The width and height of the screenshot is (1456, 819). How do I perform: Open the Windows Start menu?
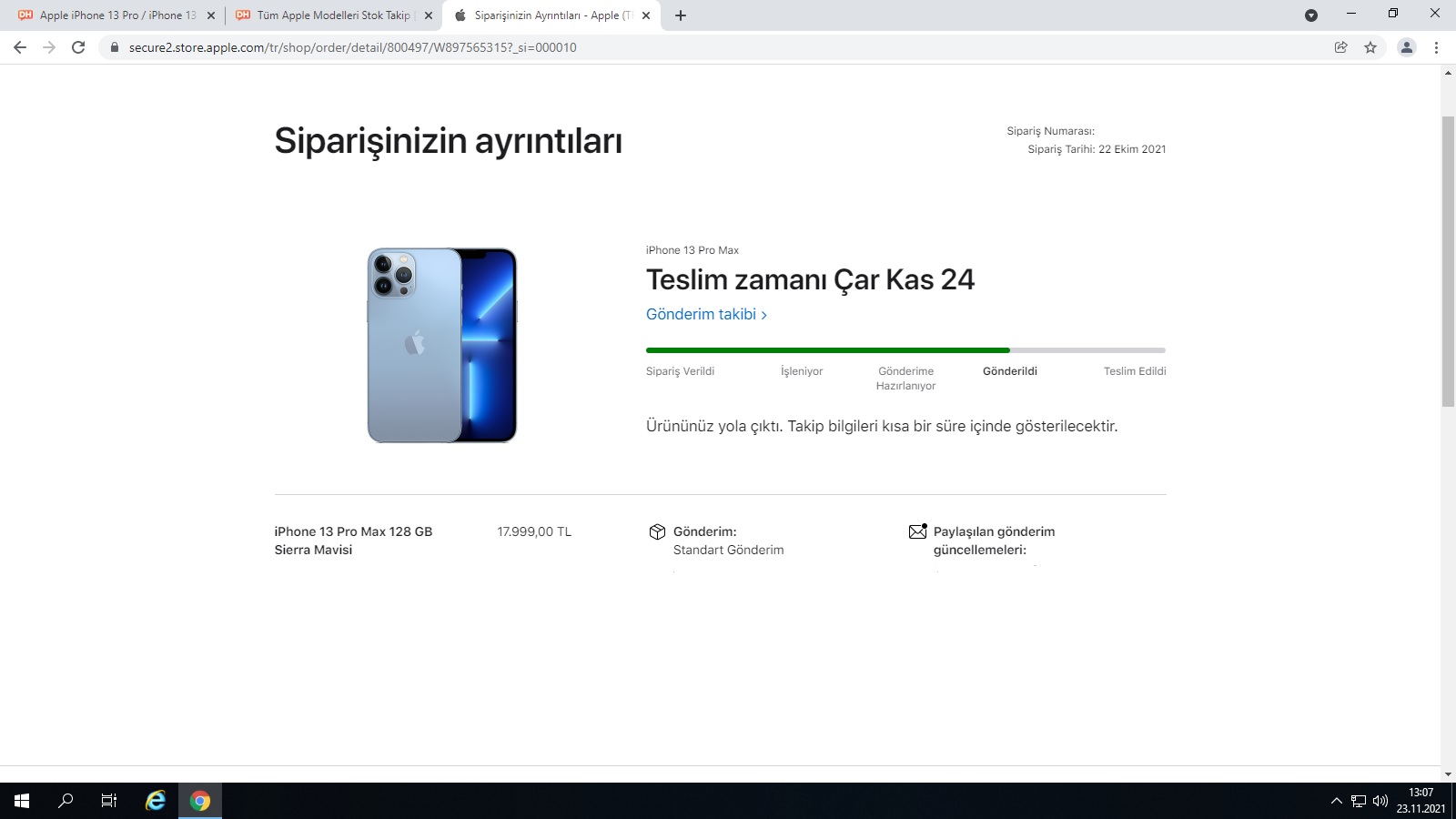pos(22,801)
